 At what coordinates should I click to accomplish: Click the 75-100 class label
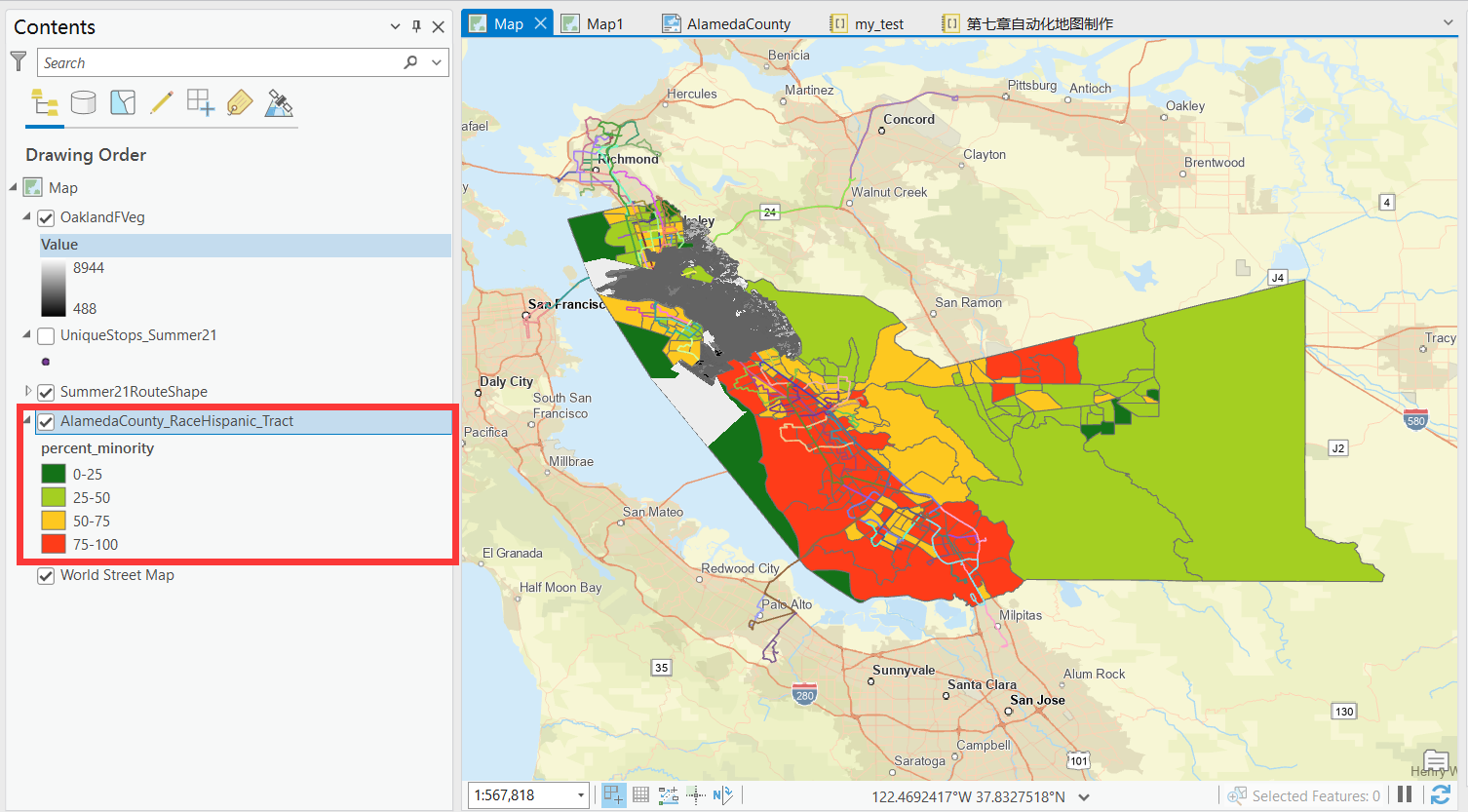(96, 545)
